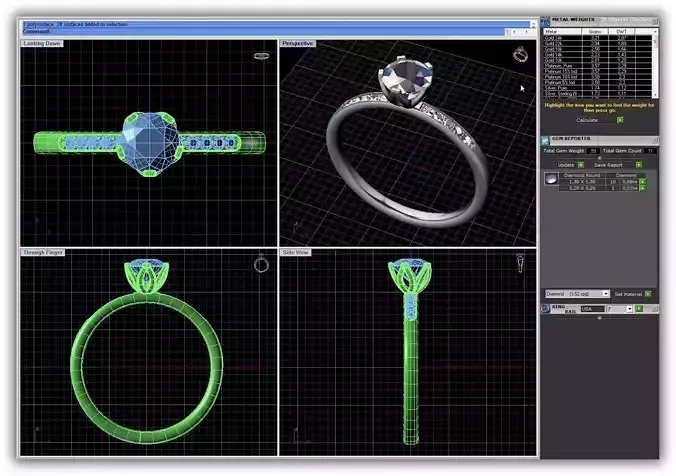Click the Total Gem Weight value field
676x476 pixels.
click(593, 150)
